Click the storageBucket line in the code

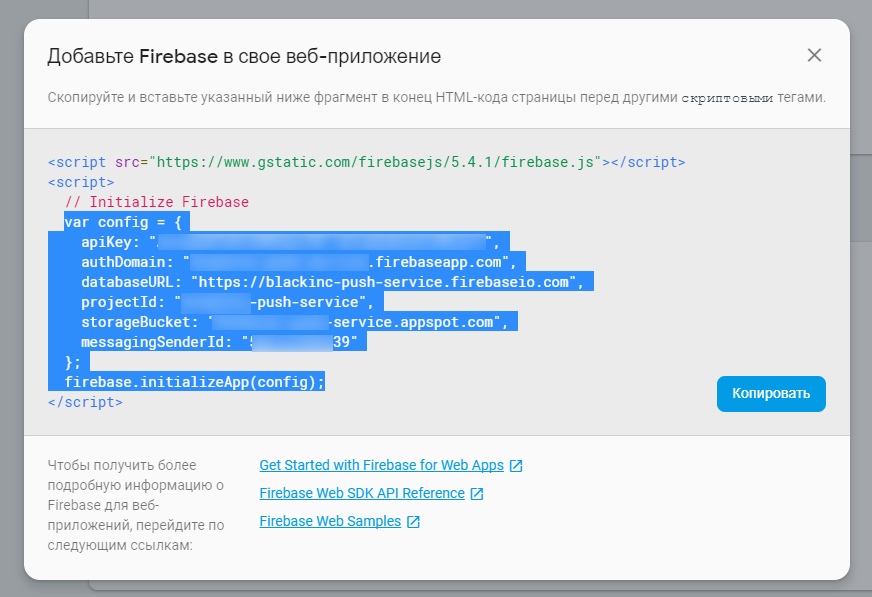(x=295, y=322)
